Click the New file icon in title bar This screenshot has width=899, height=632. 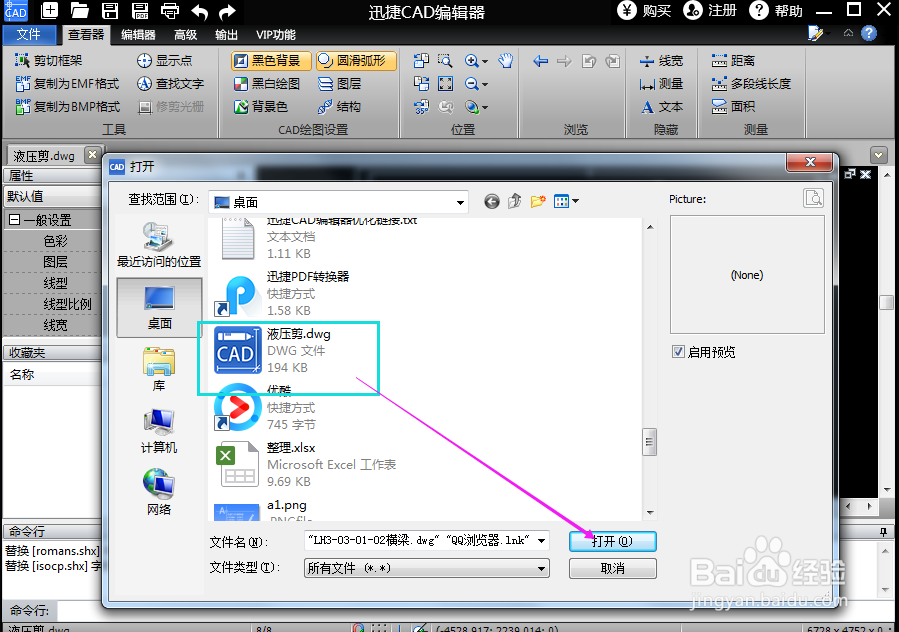[50, 10]
